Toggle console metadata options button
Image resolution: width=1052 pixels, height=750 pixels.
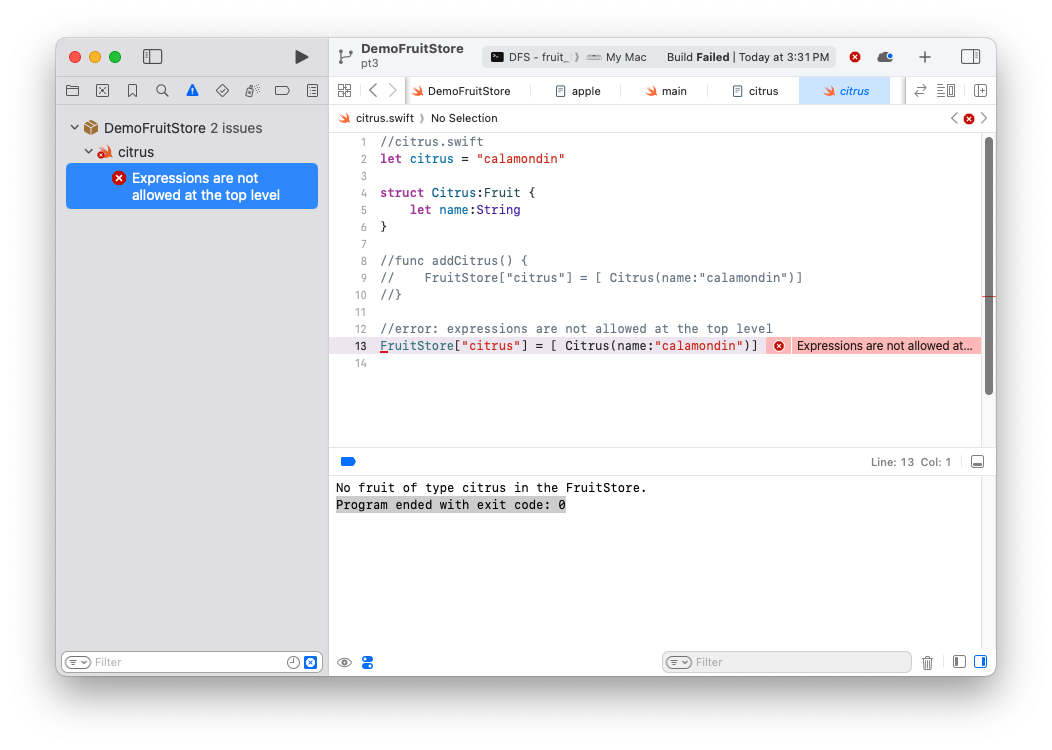tap(368, 663)
